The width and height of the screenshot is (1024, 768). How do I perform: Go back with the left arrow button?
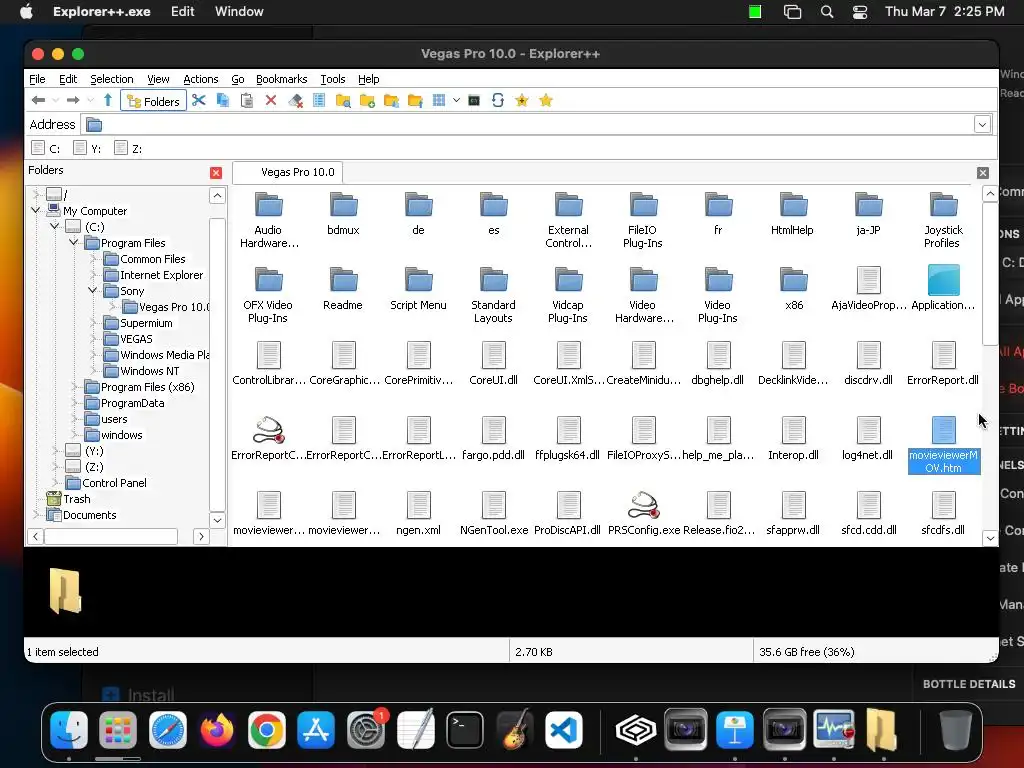point(39,101)
